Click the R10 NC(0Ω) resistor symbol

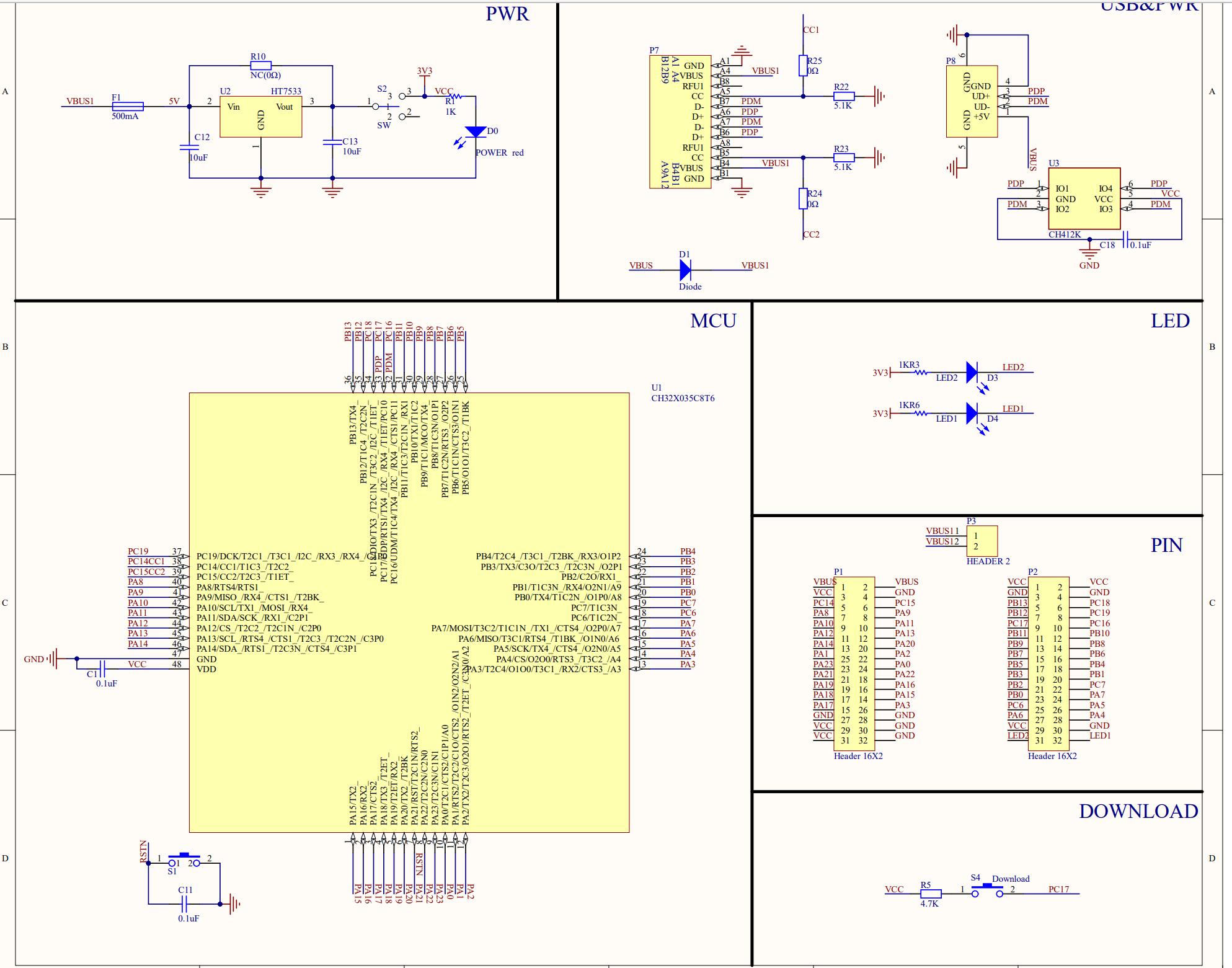pos(260,65)
